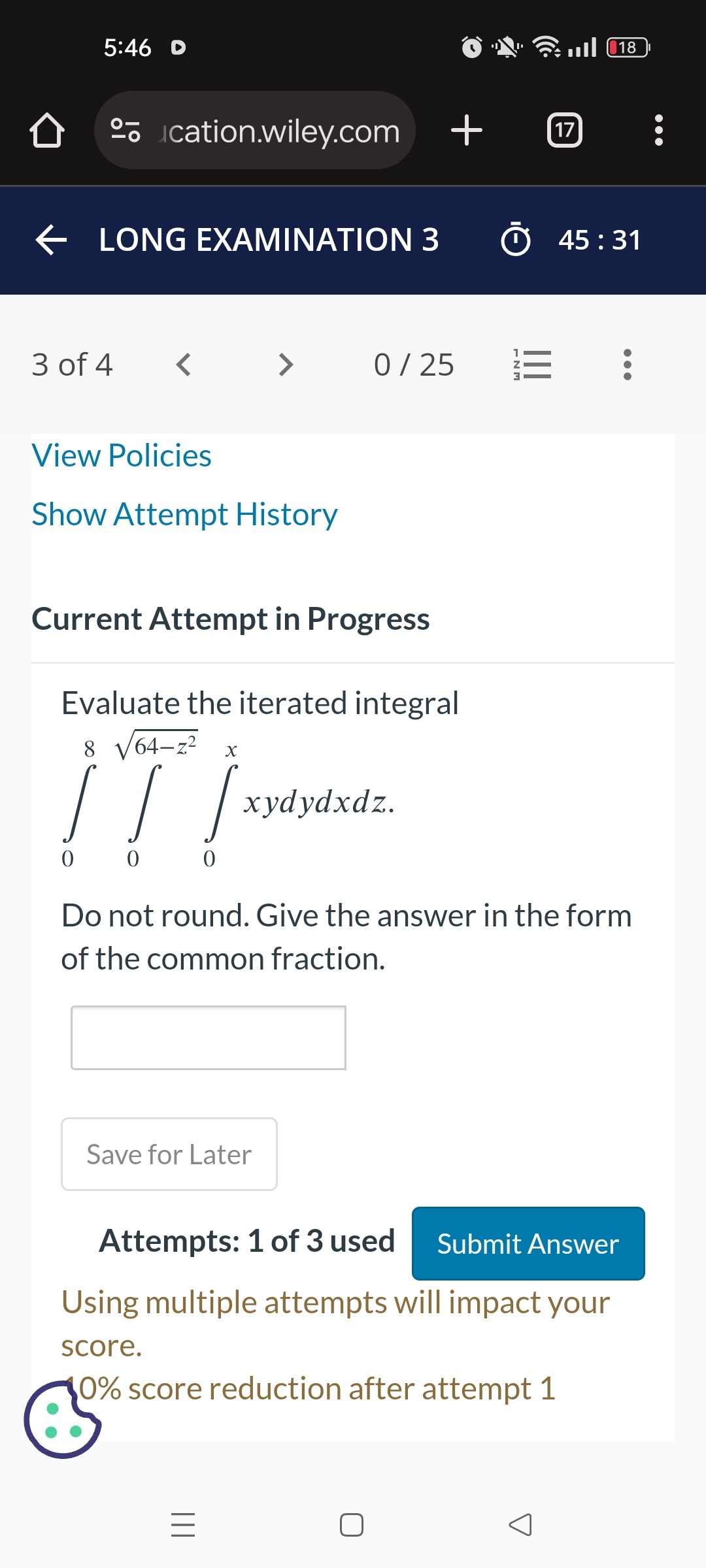706x1568 pixels.
Task: Go to next question arrow
Action: point(286,365)
